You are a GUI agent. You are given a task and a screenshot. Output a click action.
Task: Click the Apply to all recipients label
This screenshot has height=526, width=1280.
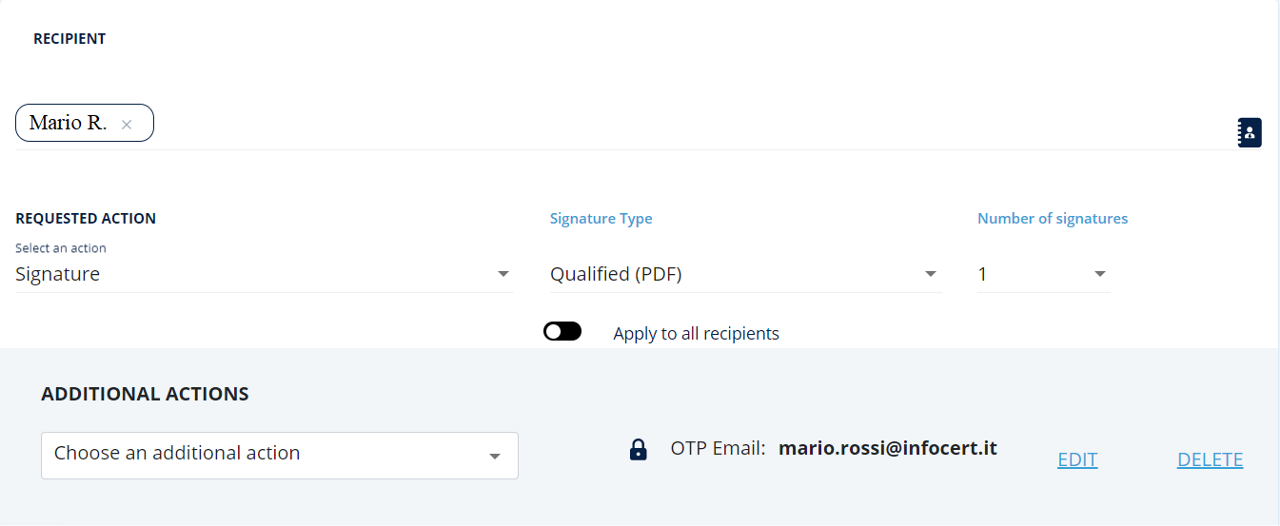click(696, 334)
